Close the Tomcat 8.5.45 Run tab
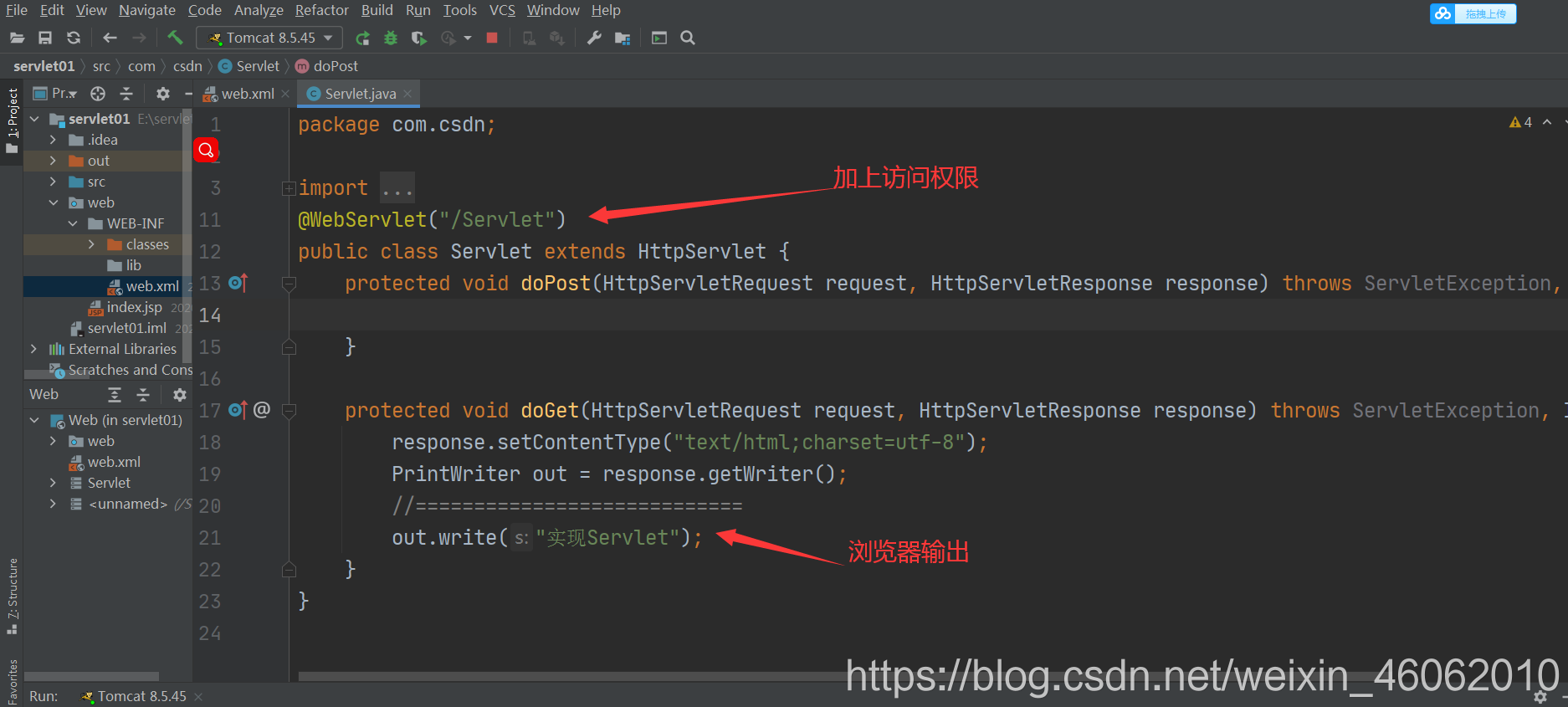Screen dimensions: 1568x707 [198, 696]
